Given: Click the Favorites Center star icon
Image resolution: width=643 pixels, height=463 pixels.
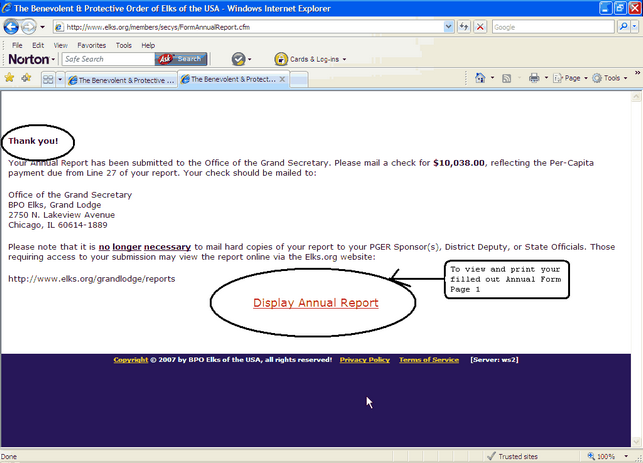Looking at the screenshot, I should (x=10, y=78).
